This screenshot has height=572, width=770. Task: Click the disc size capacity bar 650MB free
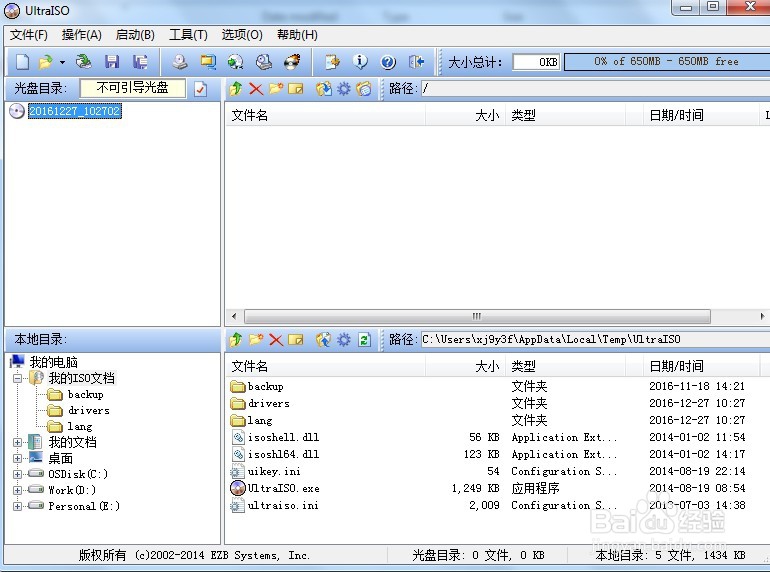pos(667,62)
